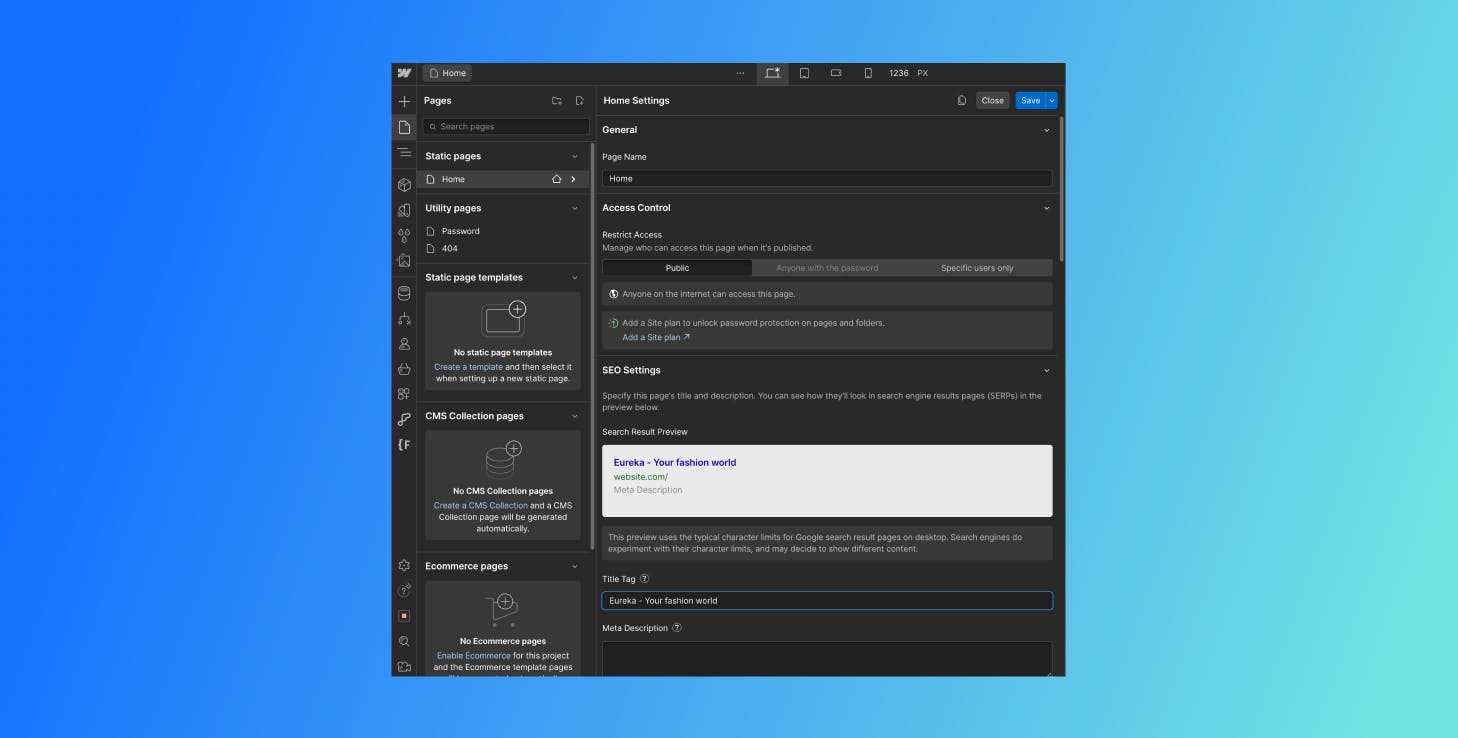This screenshot has width=1458, height=738.
Task: Select Anyone with the password option
Action: point(827,268)
